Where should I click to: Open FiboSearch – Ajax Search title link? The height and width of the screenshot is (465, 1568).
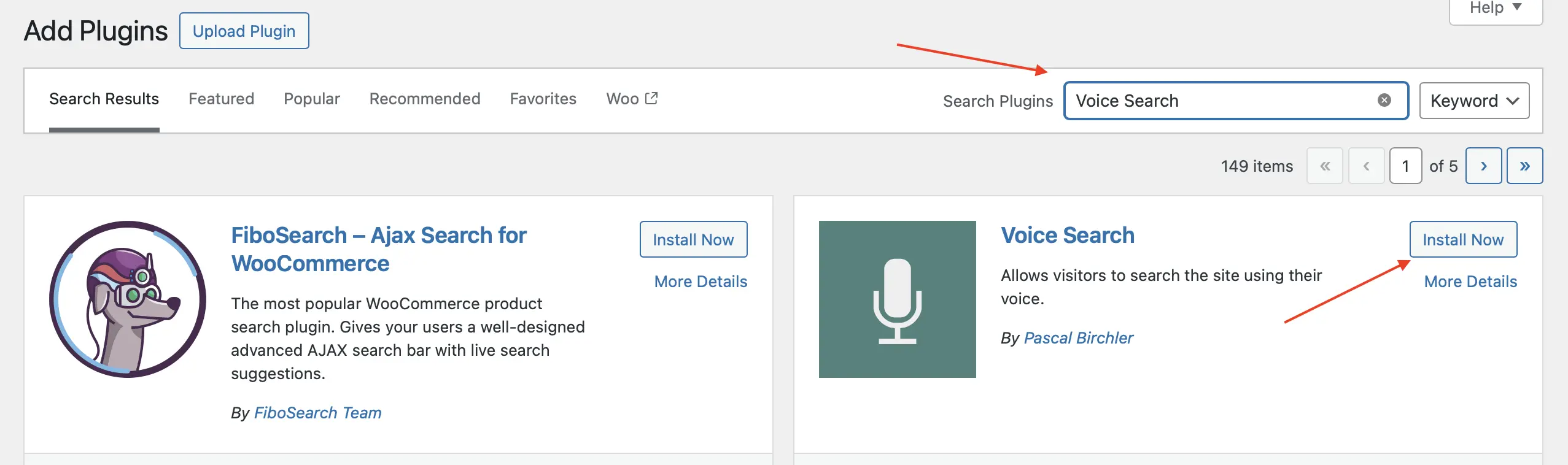379,250
